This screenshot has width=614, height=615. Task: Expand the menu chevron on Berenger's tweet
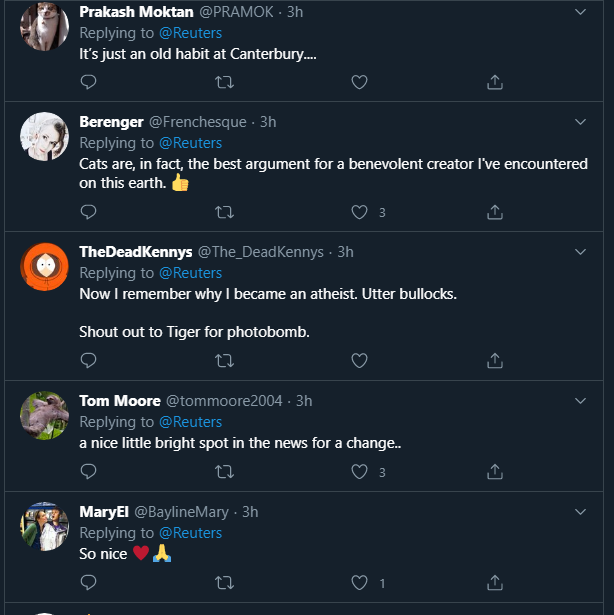click(x=581, y=122)
